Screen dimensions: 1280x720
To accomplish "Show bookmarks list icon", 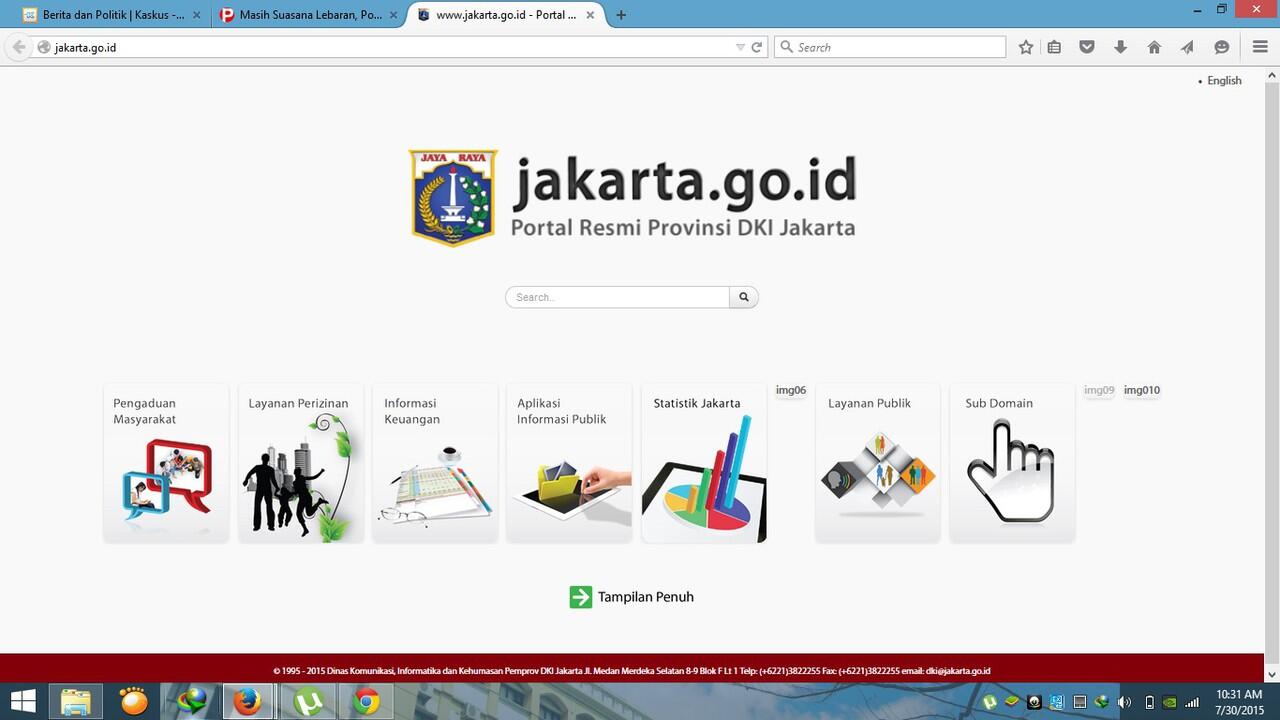I will [1054, 47].
